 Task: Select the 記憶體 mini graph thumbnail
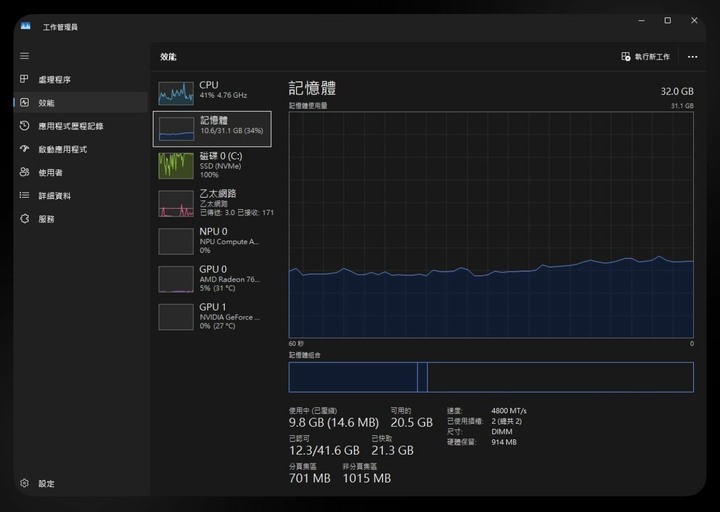click(176, 129)
